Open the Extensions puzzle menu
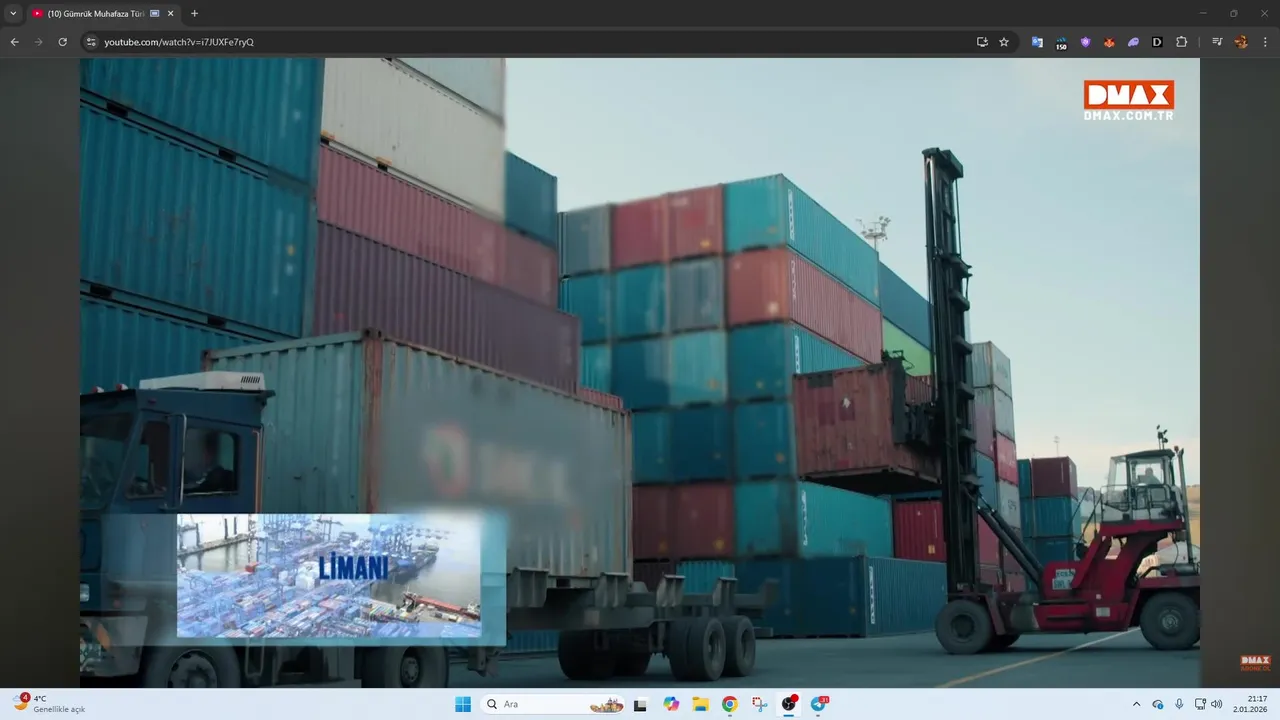The image size is (1280, 720). pyautogui.click(x=1181, y=42)
